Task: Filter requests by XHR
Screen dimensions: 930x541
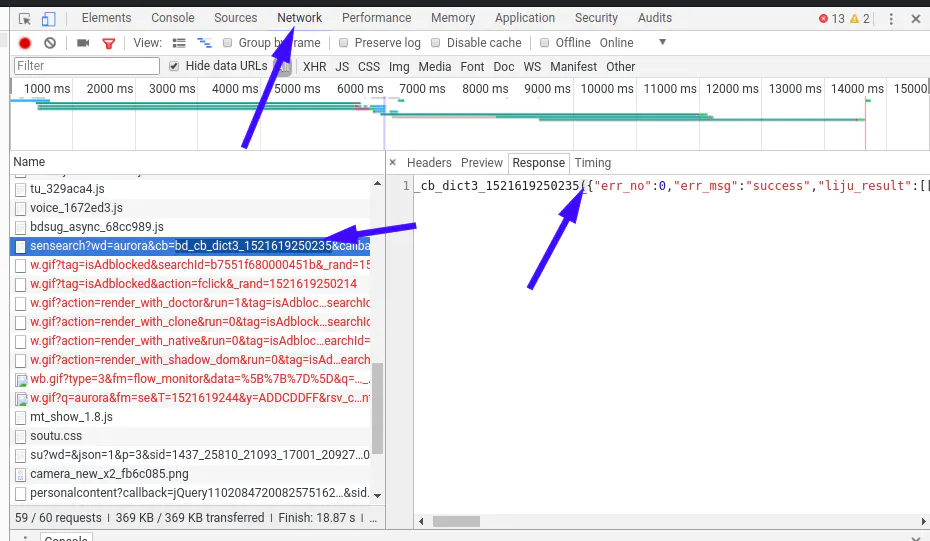Action: tap(314, 66)
